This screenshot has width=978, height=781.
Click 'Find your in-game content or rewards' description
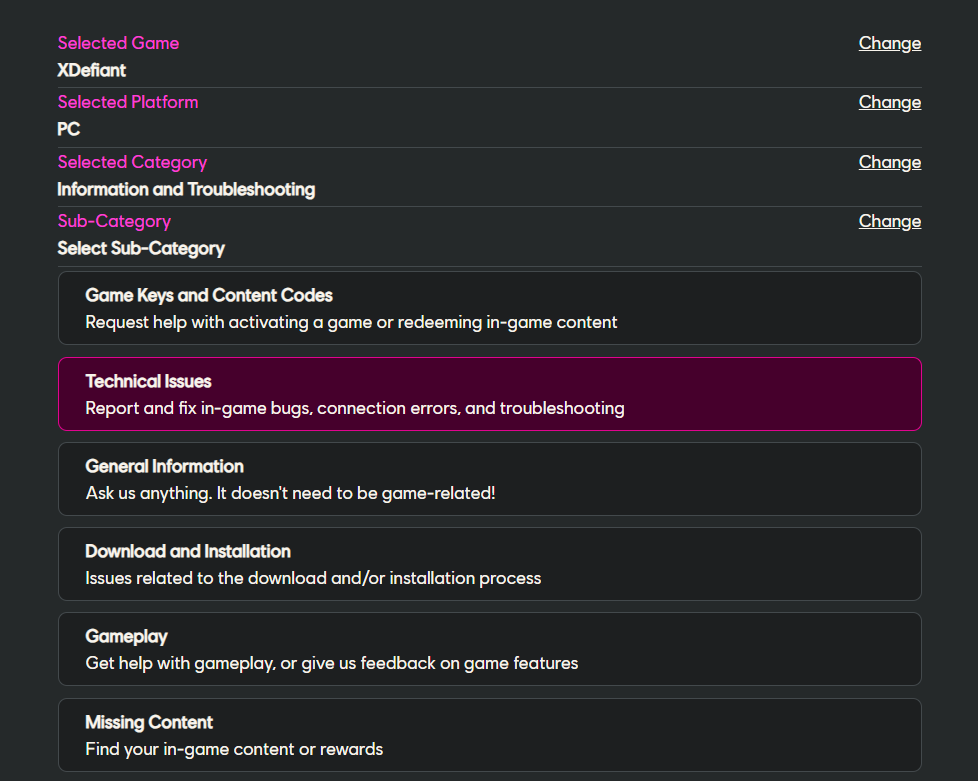234,749
